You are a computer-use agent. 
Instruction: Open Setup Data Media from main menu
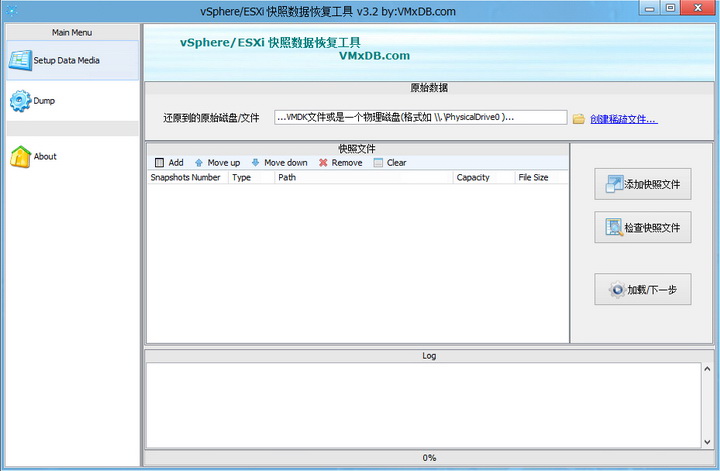[x=73, y=60]
